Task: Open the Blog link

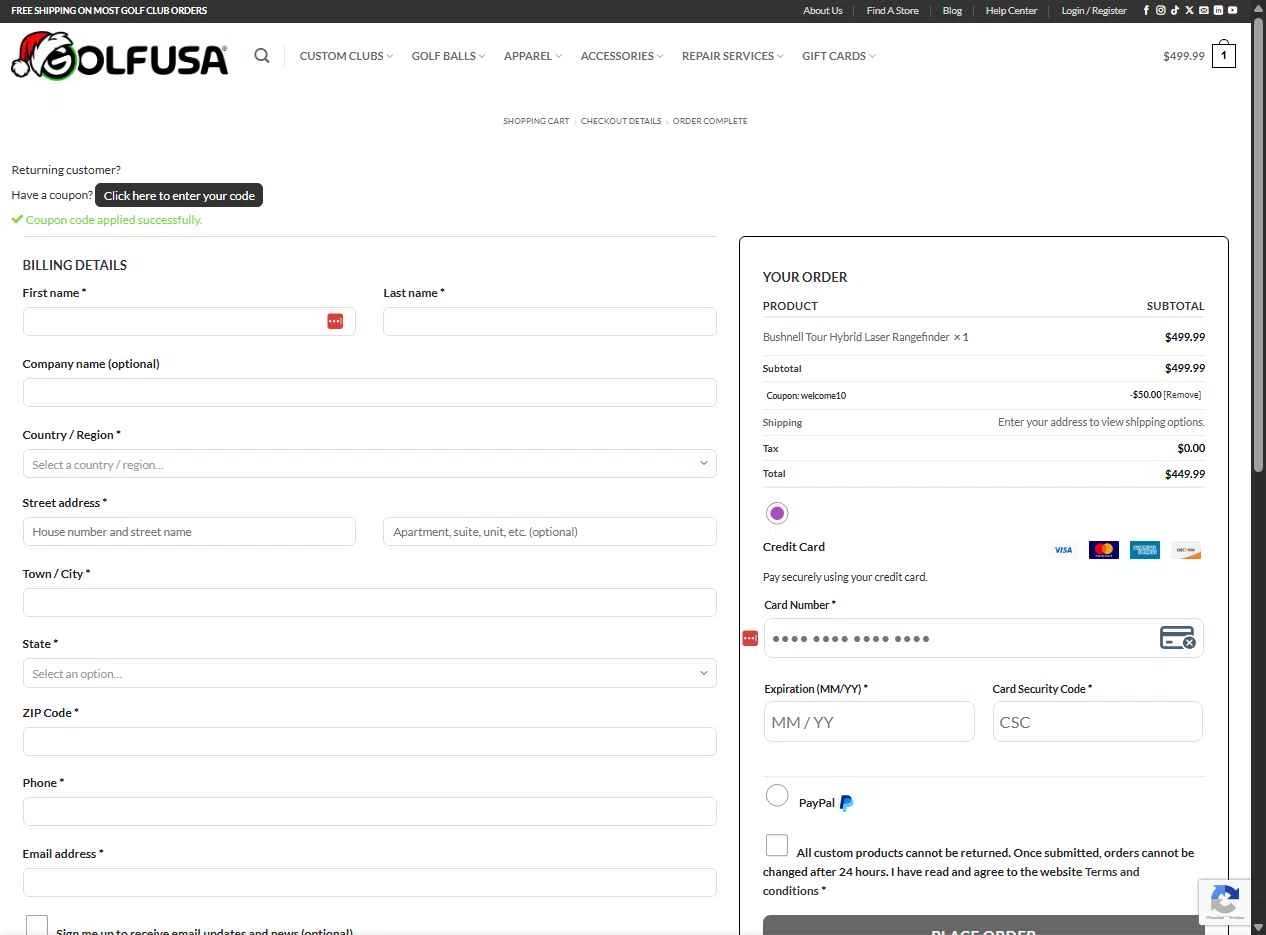Action: [x=952, y=11]
